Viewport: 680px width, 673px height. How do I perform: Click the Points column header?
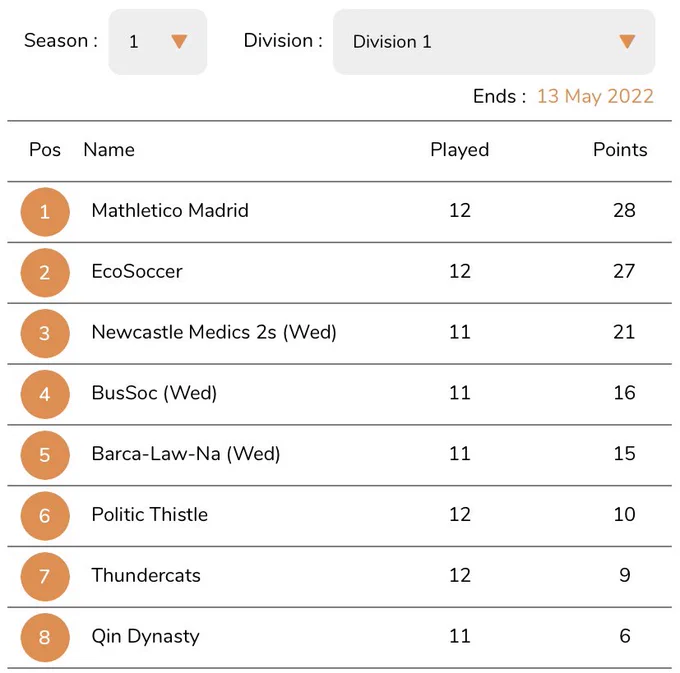click(620, 150)
